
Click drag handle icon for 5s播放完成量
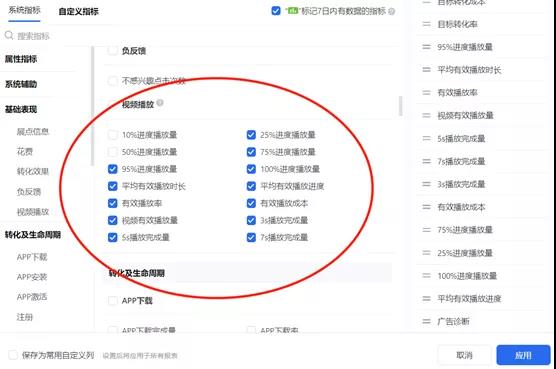[426, 138]
